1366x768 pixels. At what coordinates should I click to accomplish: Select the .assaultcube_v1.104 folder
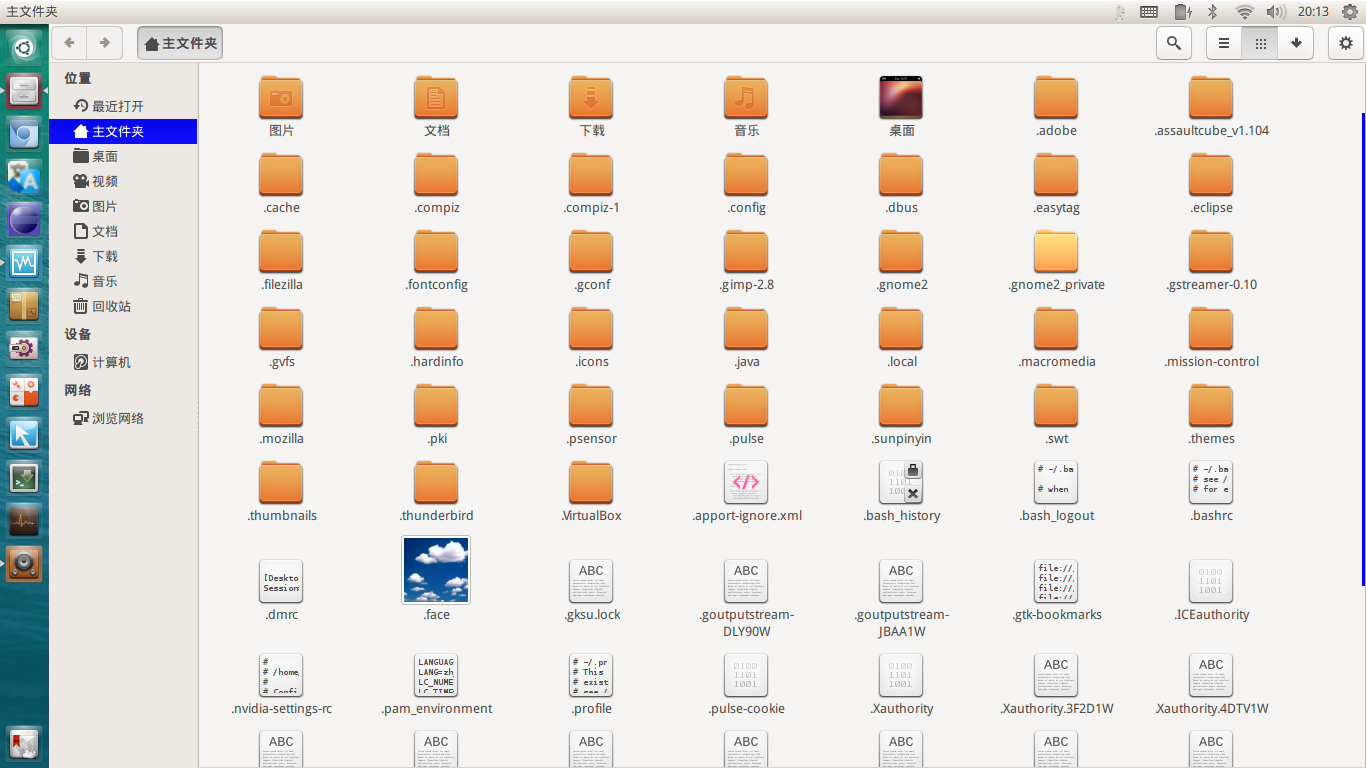pyautogui.click(x=1211, y=98)
